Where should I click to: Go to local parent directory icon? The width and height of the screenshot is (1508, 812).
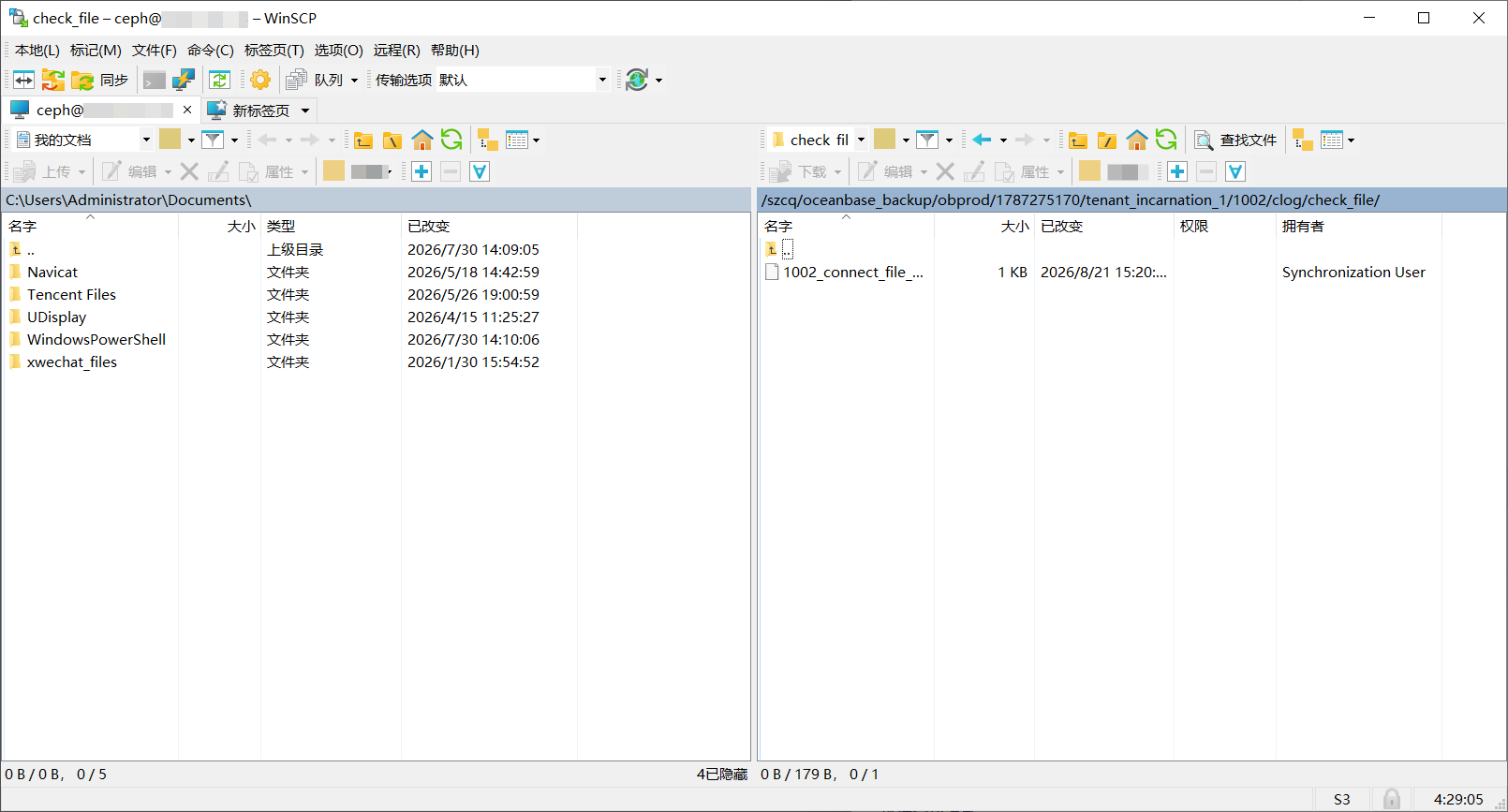tap(363, 140)
